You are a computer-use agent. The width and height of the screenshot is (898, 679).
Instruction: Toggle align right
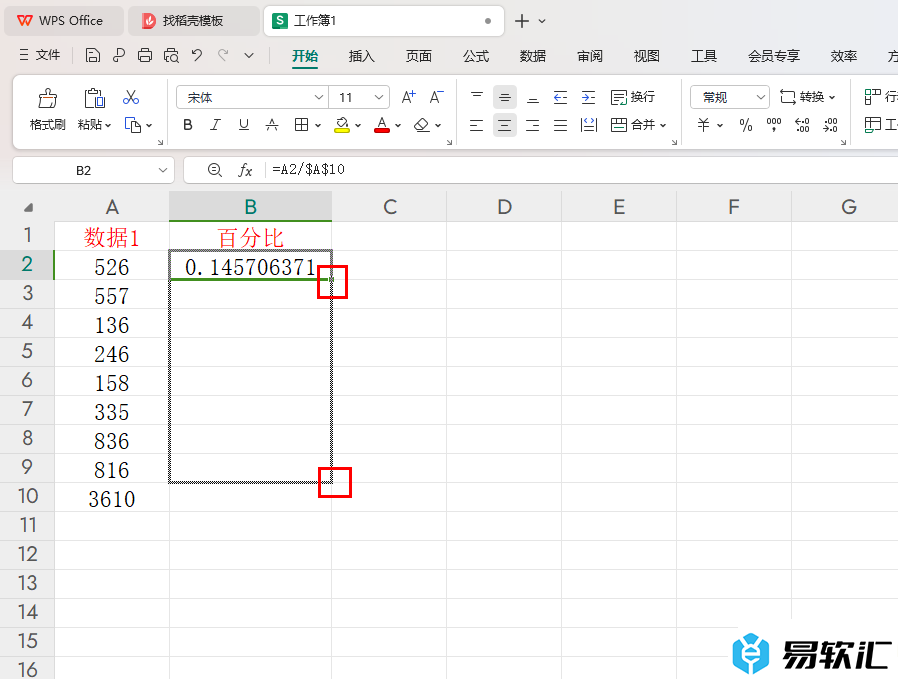tap(533, 125)
